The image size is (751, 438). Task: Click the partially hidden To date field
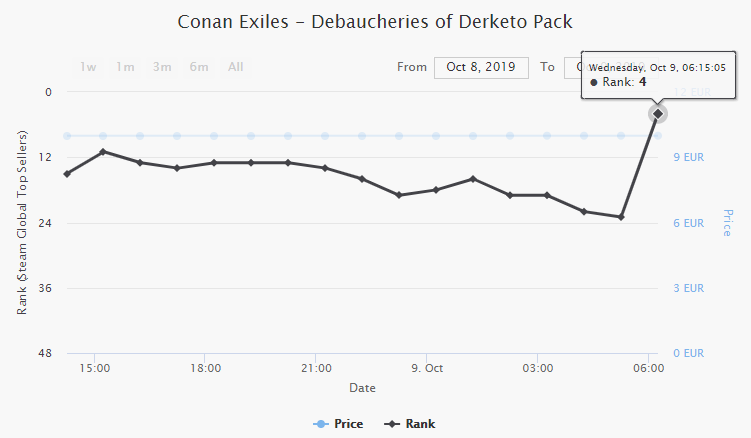[571, 67]
